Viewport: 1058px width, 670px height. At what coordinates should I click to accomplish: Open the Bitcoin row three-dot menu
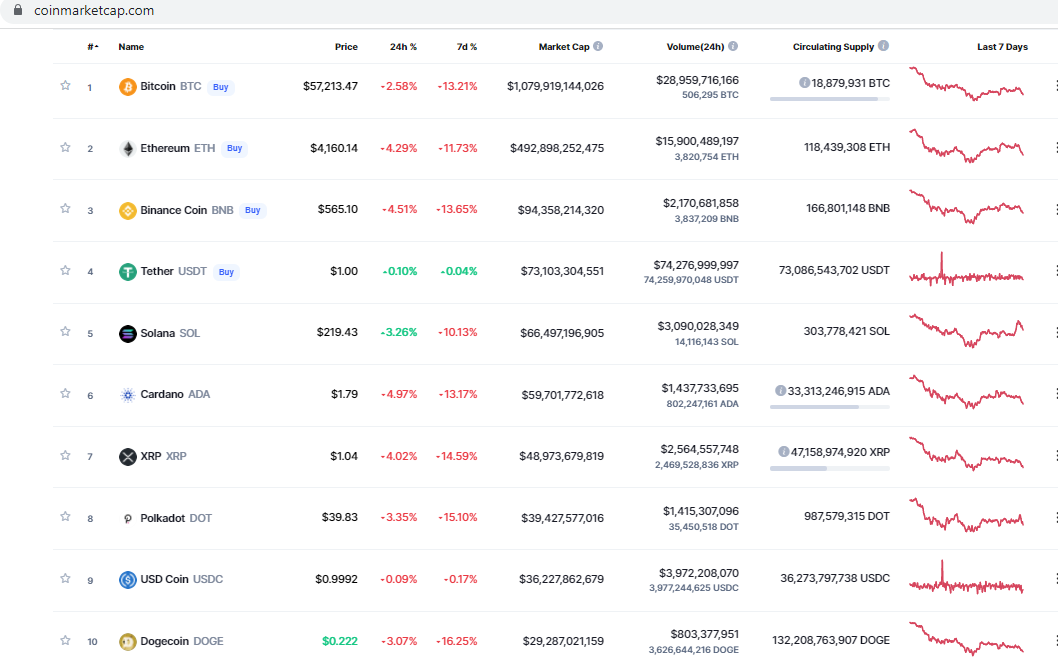pyautogui.click(x=1055, y=85)
